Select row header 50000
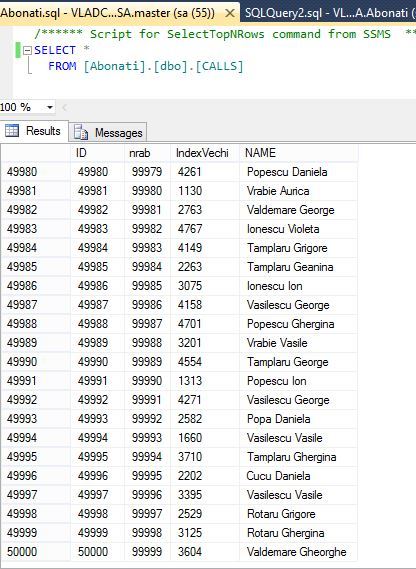Viewport: 416px width, 569px height. tap(36, 552)
